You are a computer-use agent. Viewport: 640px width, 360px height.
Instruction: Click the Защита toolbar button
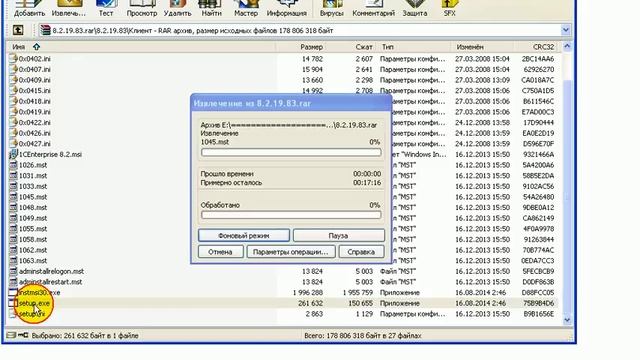point(415,8)
